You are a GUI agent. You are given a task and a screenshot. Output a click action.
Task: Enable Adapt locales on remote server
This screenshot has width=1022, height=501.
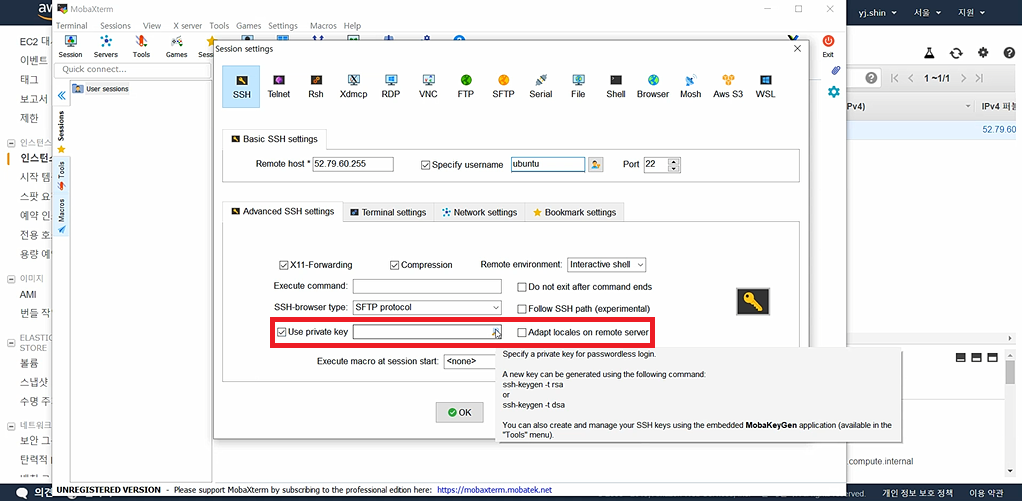[522, 332]
